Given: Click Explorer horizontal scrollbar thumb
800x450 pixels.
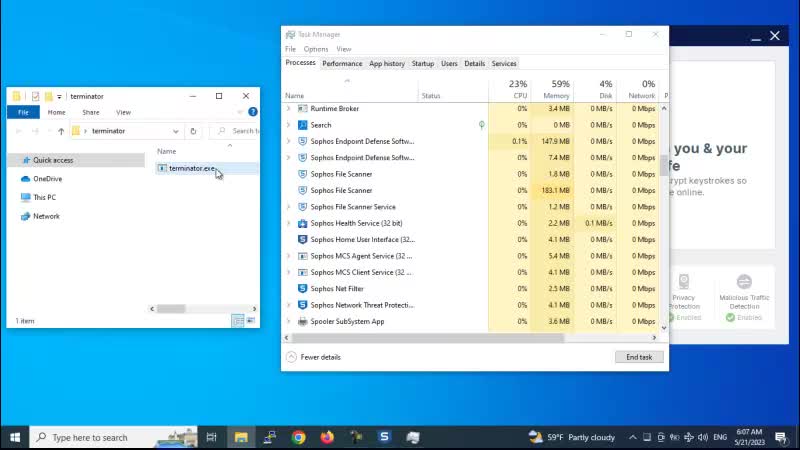Looking at the screenshot, I should point(171,309).
